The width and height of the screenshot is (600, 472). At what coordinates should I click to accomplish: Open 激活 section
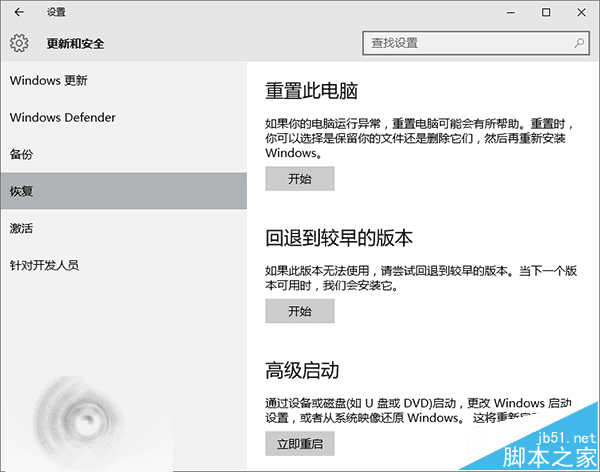pos(124,228)
